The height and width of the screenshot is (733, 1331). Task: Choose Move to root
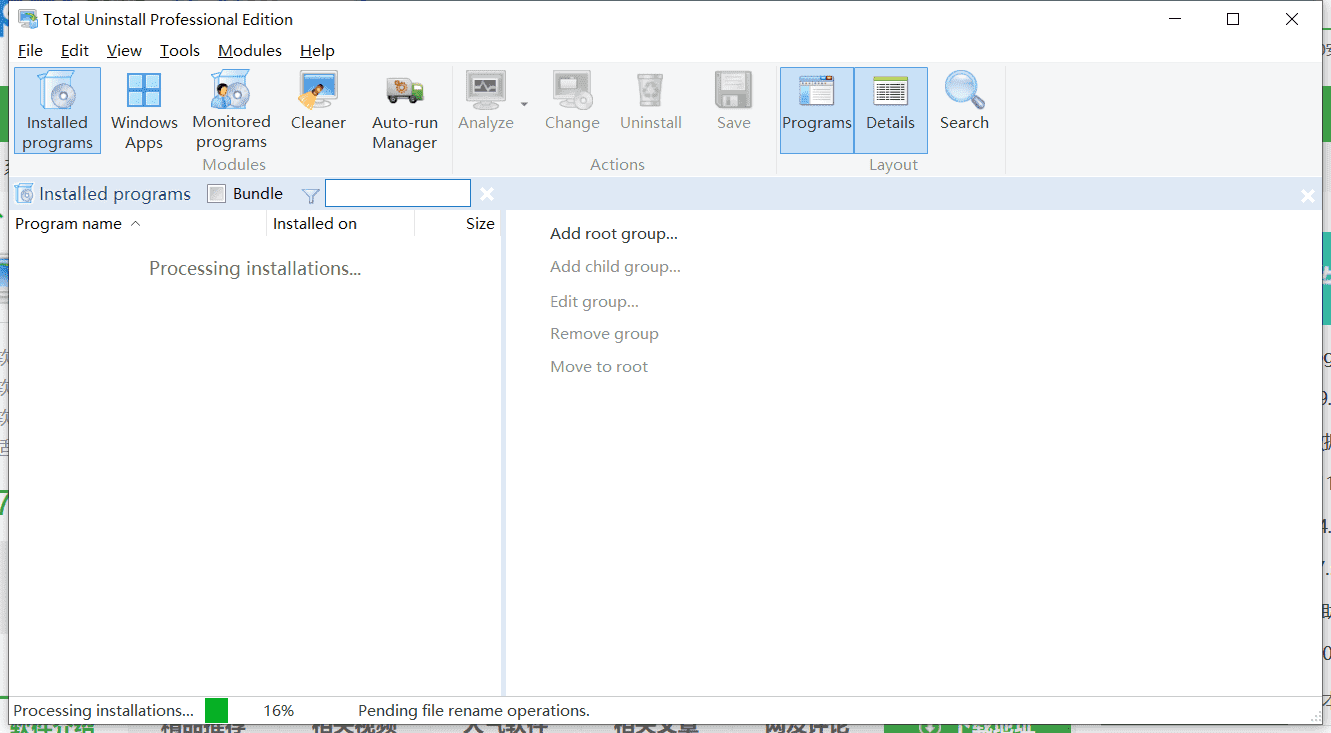point(599,367)
